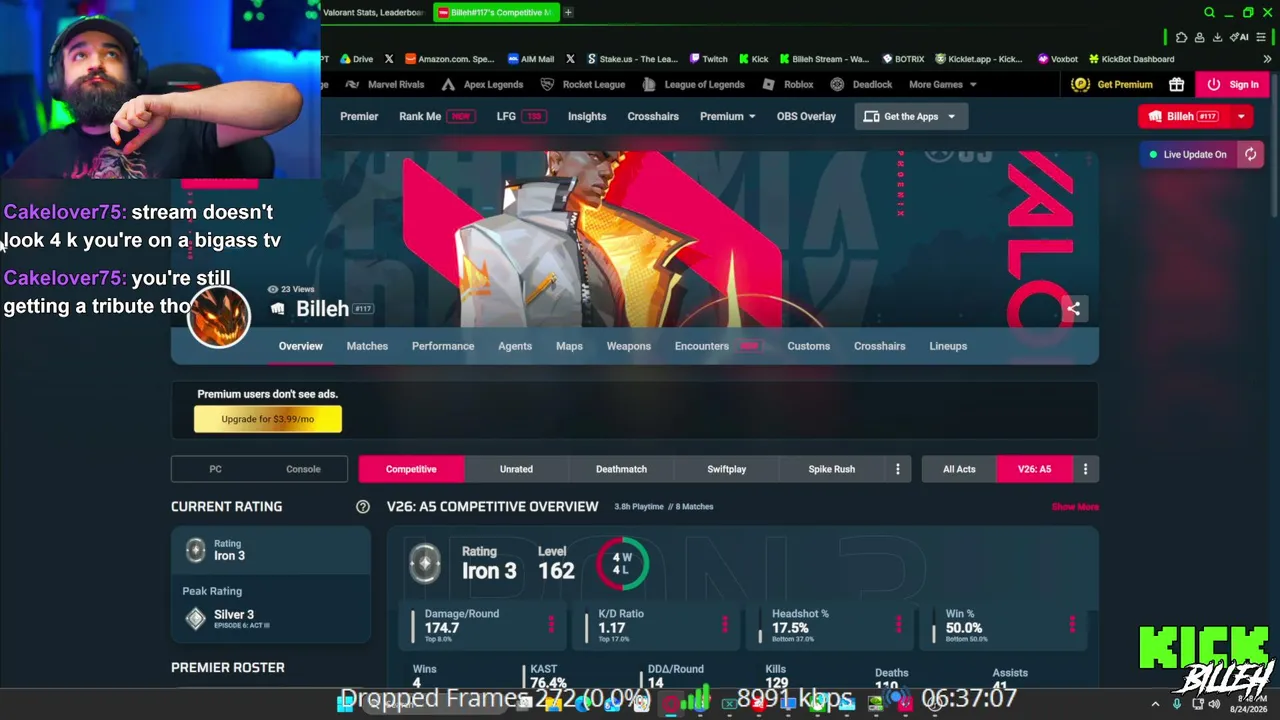Toggle Live Update On switch
This screenshot has width=1280, height=720.
point(1189,155)
